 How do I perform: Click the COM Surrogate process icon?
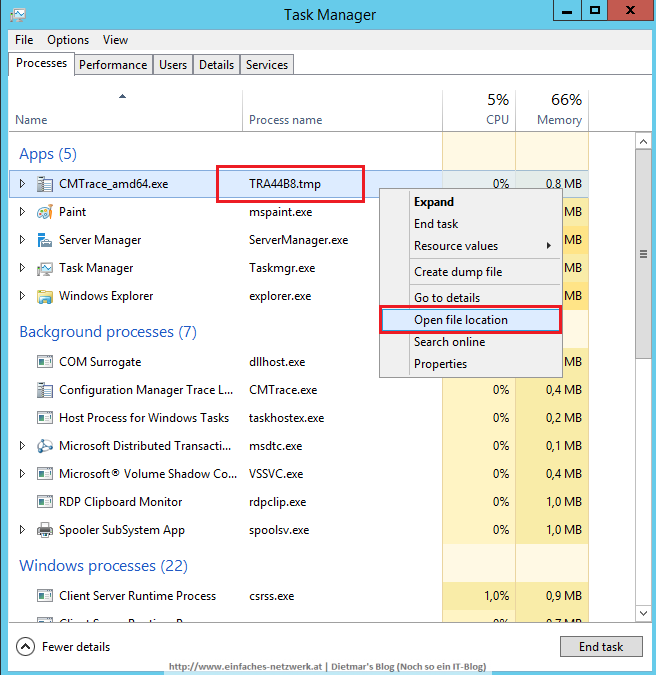click(x=45, y=362)
